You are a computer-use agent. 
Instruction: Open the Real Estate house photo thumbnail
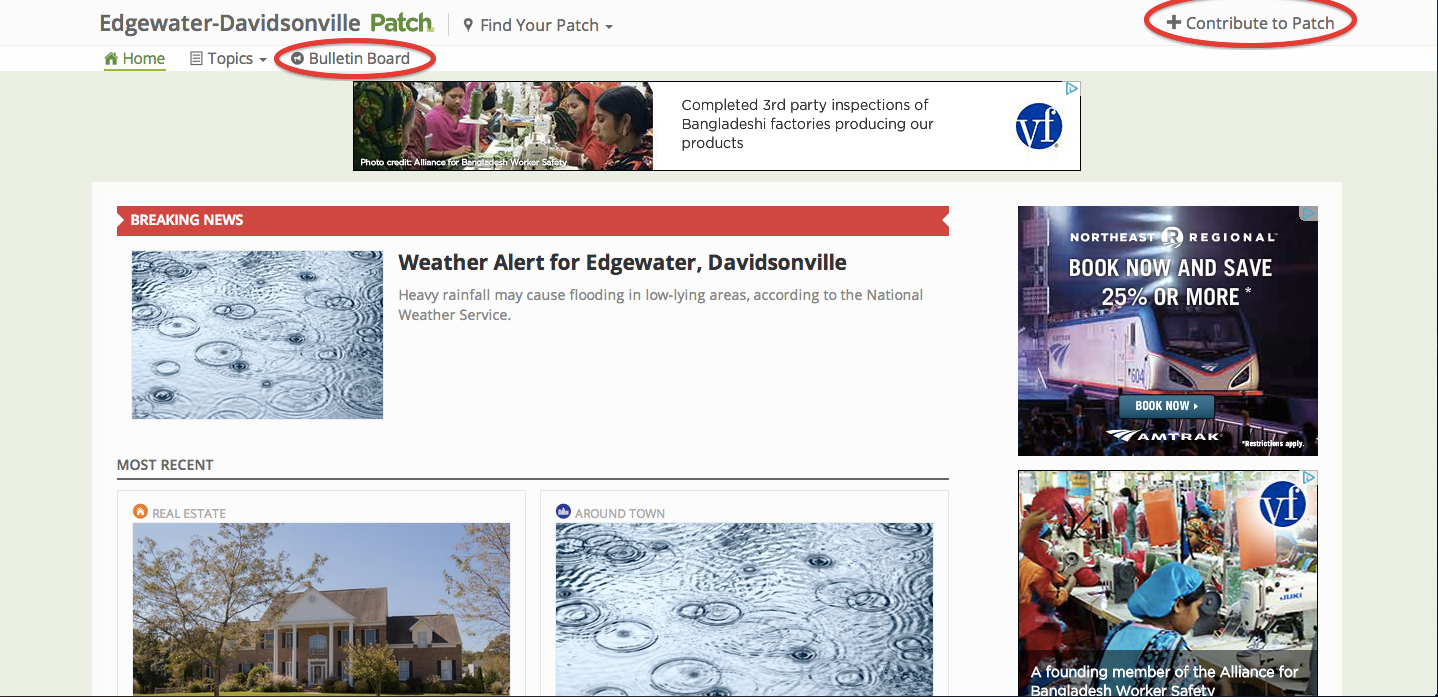pyautogui.click(x=321, y=610)
